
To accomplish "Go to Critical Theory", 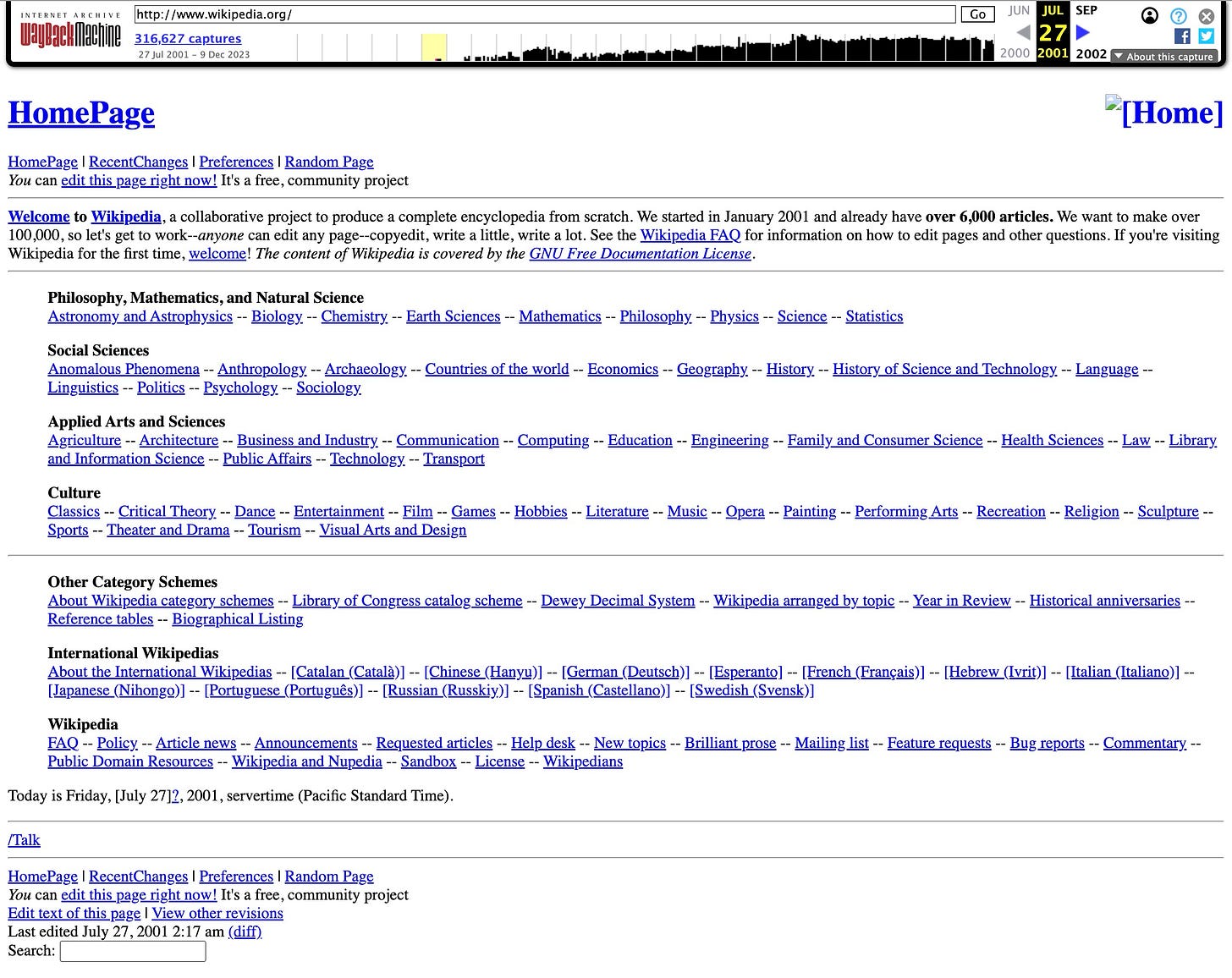I will pyautogui.click(x=168, y=511).
